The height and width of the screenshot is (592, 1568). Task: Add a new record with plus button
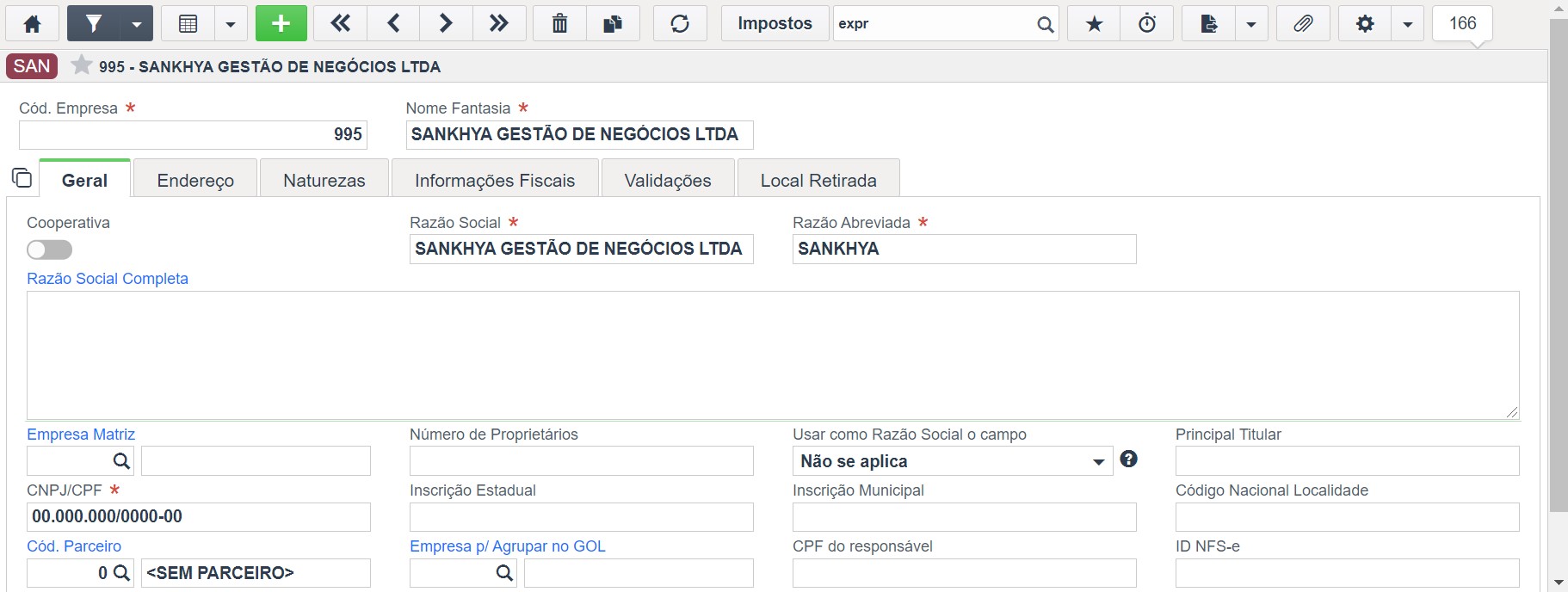(x=281, y=24)
